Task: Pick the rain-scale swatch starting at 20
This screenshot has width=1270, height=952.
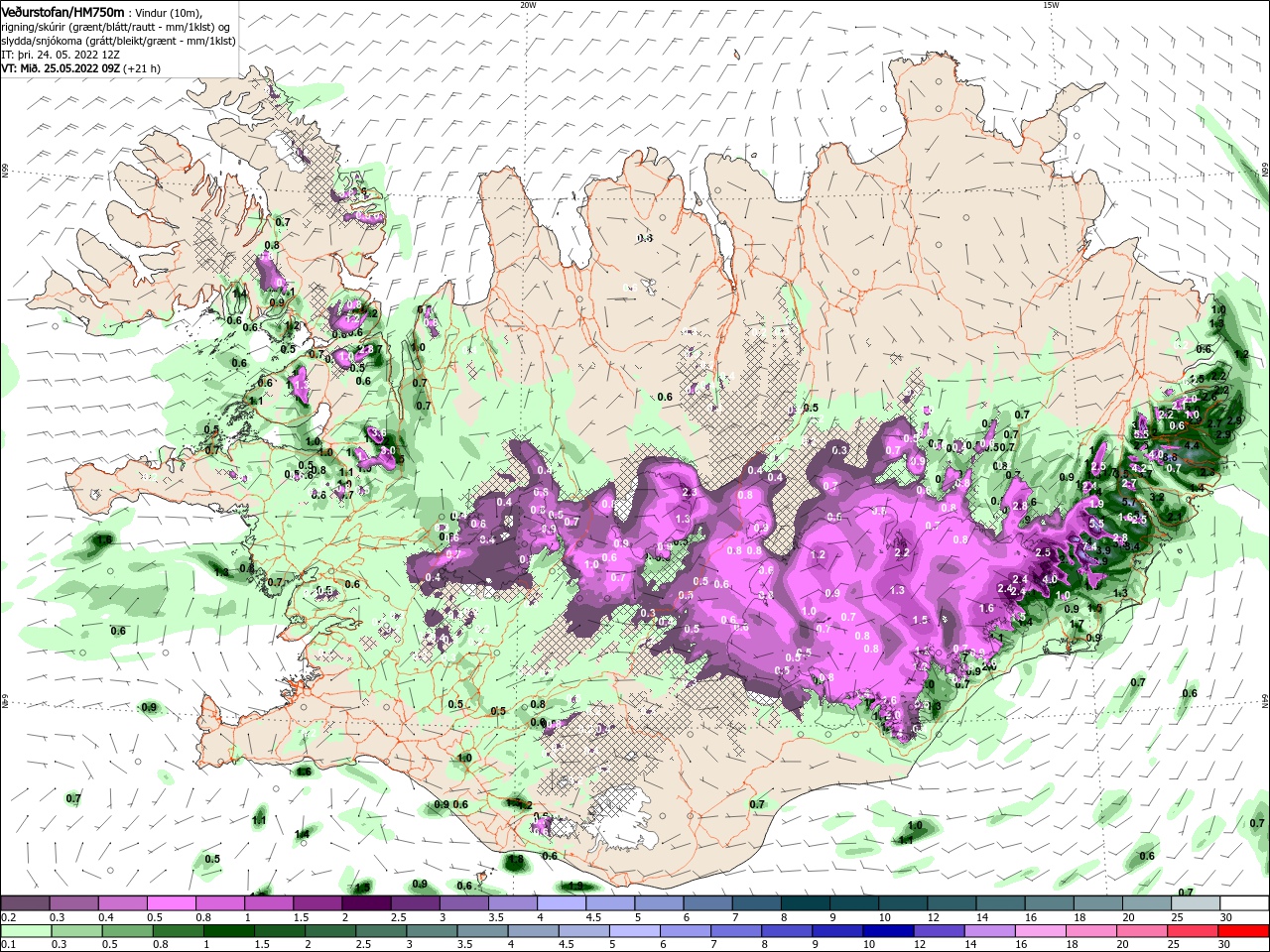Action: point(1142,931)
